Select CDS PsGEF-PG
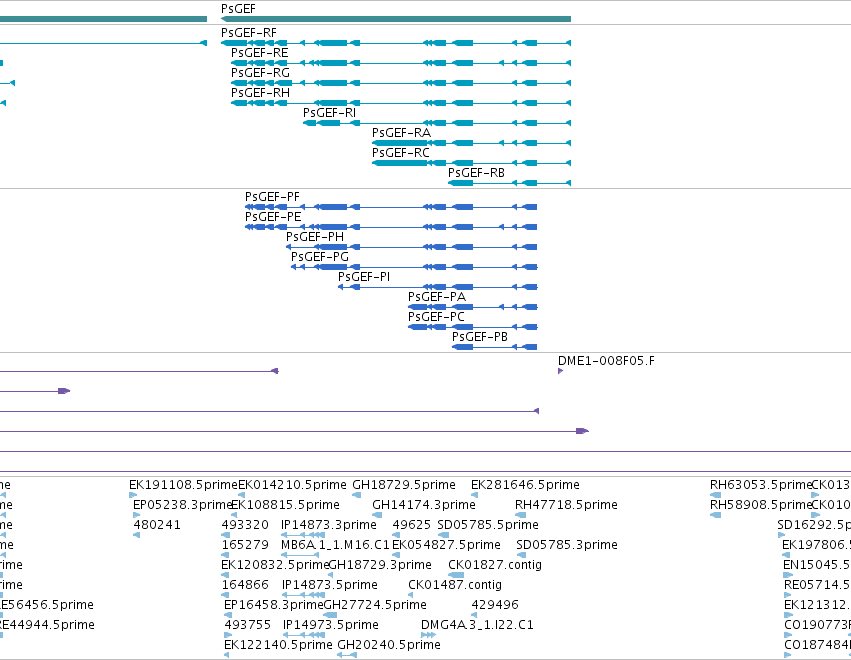 (x=414, y=267)
